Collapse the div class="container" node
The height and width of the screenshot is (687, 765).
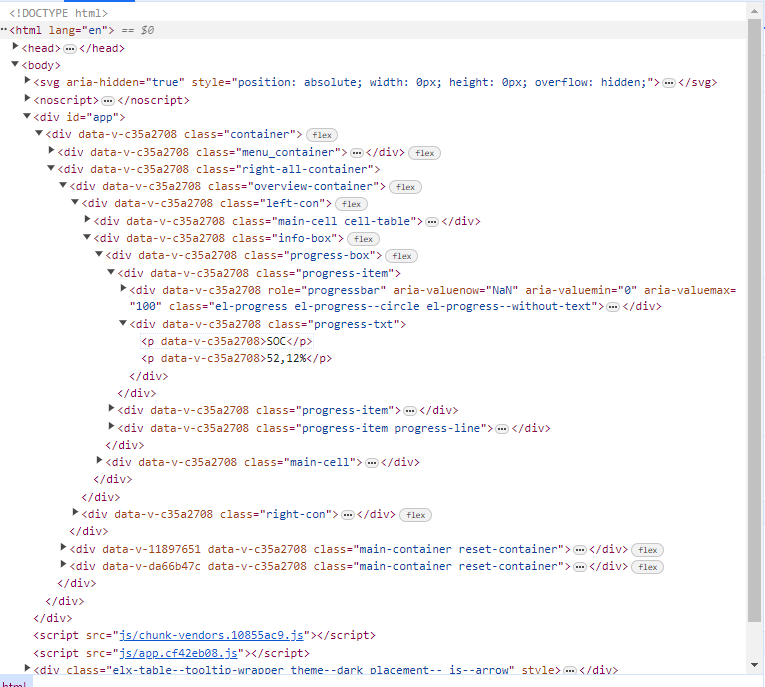(39, 133)
